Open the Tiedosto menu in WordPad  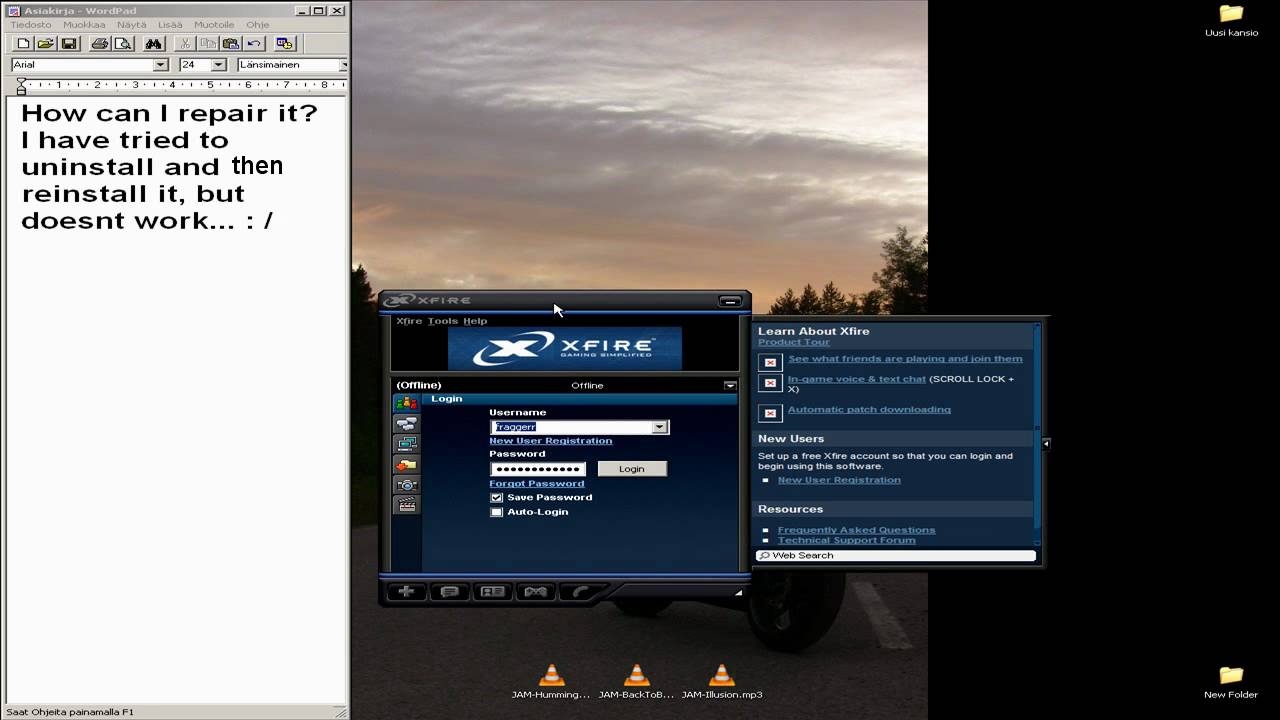click(x=31, y=25)
